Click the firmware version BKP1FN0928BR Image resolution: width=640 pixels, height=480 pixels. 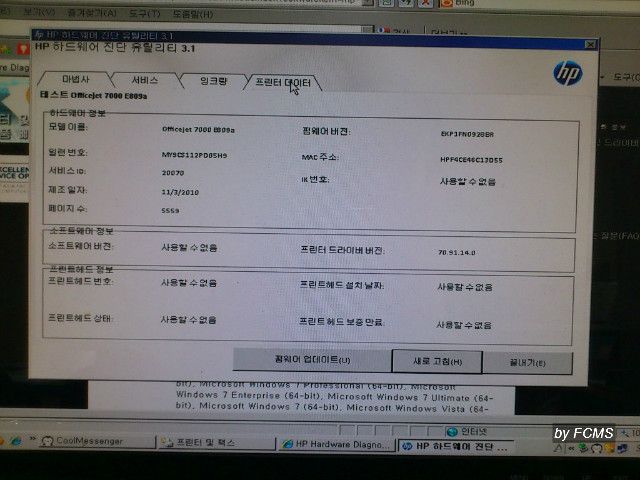(467, 134)
